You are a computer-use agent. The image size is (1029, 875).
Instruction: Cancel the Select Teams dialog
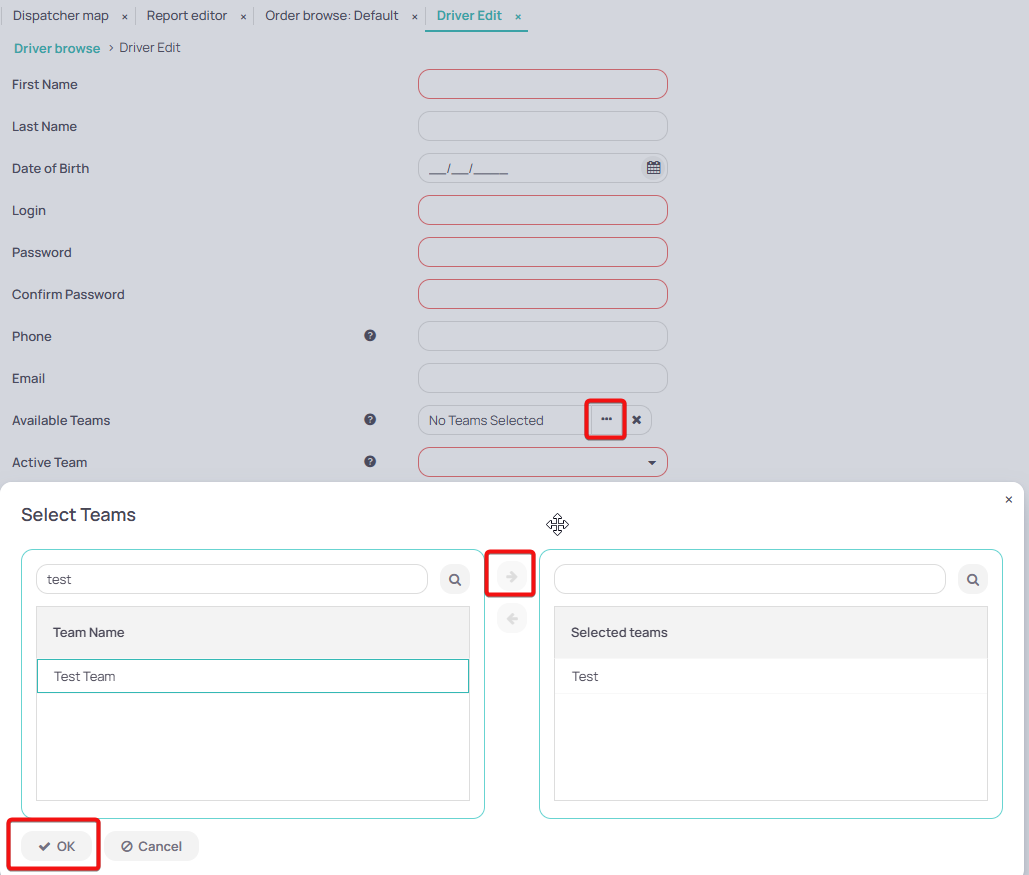pyautogui.click(x=151, y=845)
